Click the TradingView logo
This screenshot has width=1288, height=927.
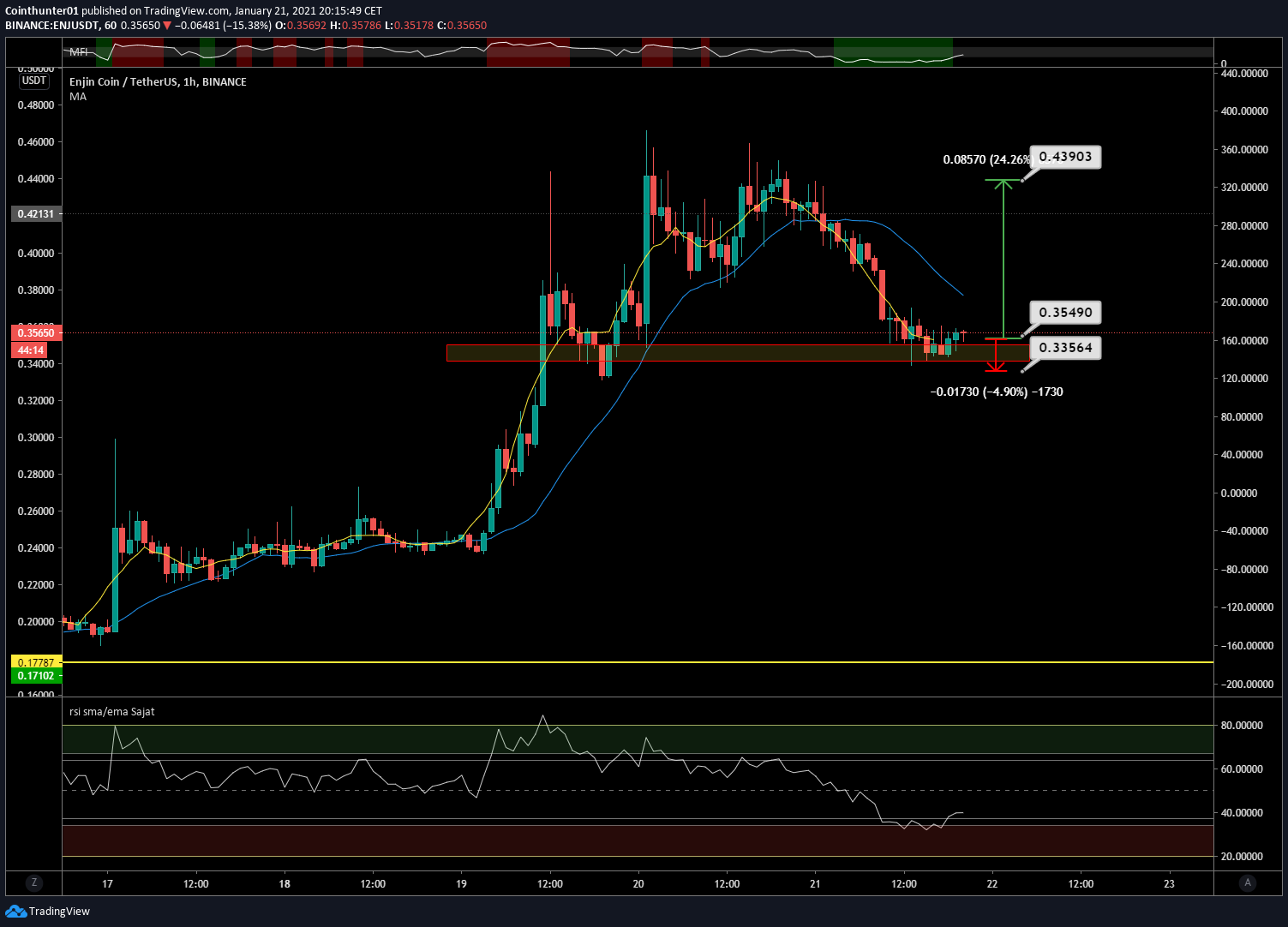pos(48,911)
